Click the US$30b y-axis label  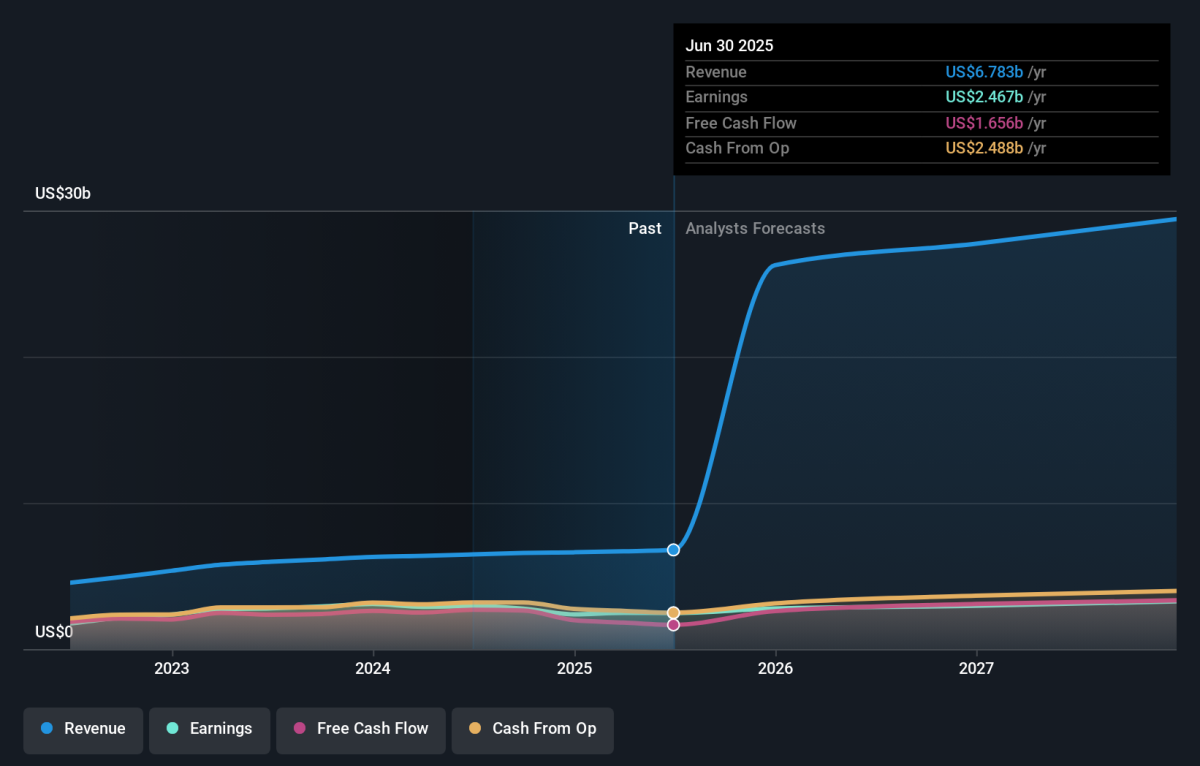tap(63, 193)
